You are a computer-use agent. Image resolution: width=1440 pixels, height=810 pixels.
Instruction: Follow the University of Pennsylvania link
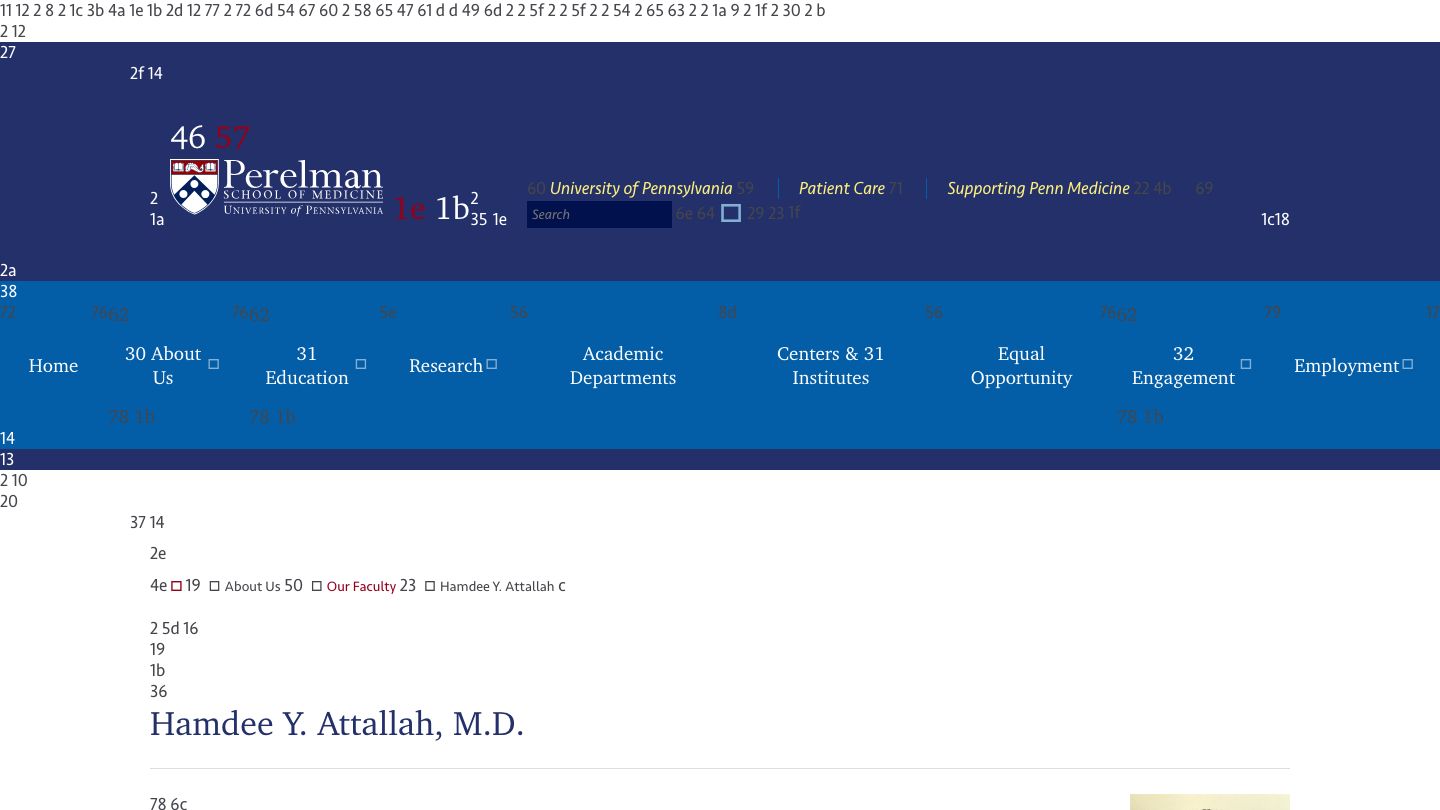tap(640, 189)
